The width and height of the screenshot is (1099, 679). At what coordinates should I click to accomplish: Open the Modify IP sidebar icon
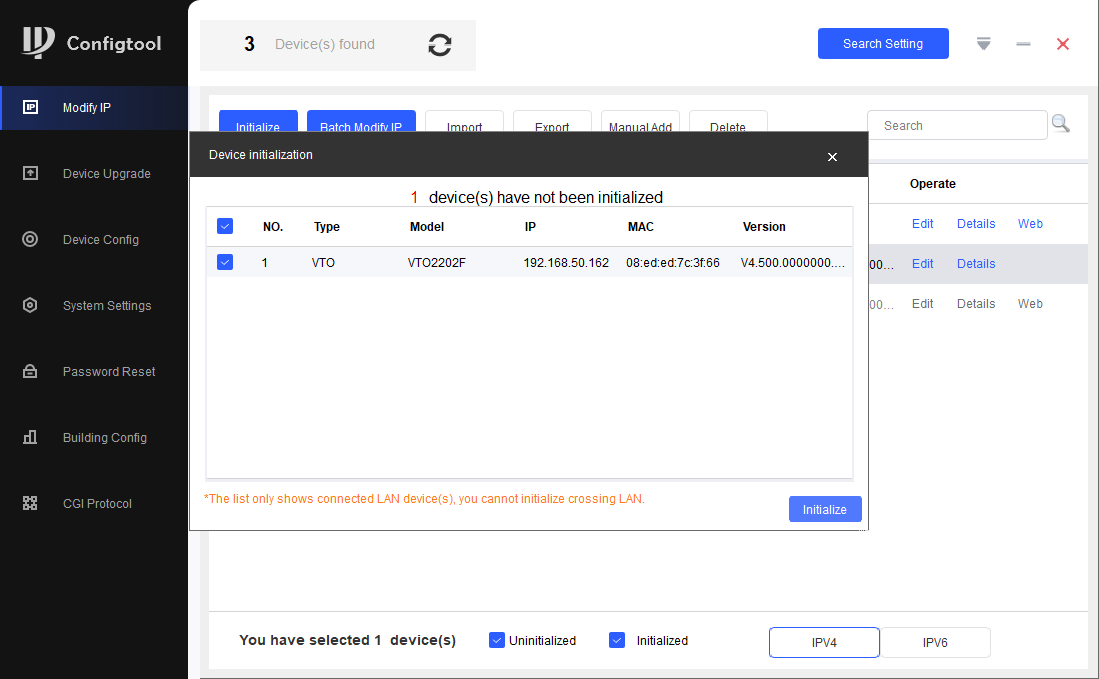click(30, 107)
